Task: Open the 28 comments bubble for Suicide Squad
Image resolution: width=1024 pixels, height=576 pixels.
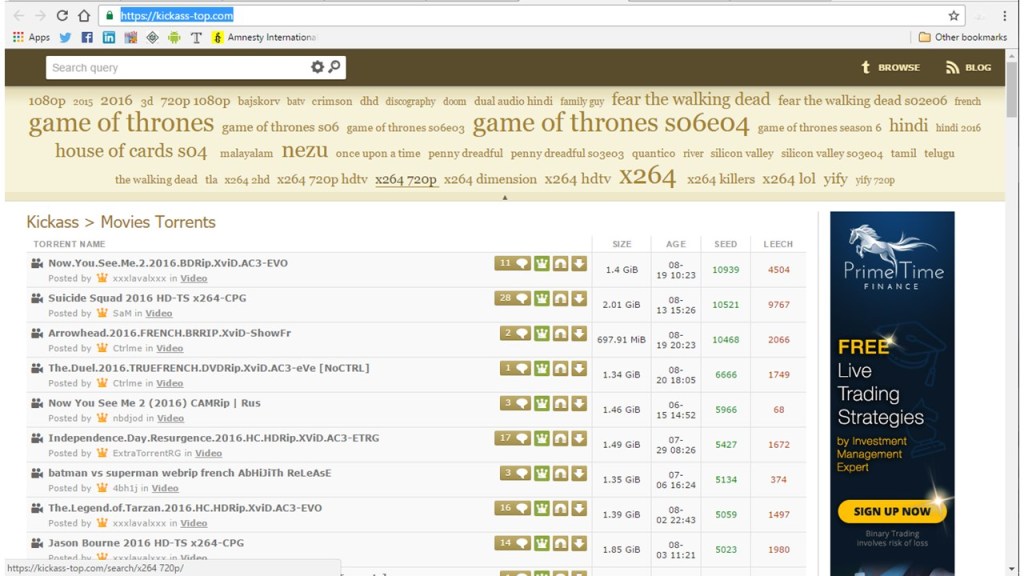Action: 512,298
